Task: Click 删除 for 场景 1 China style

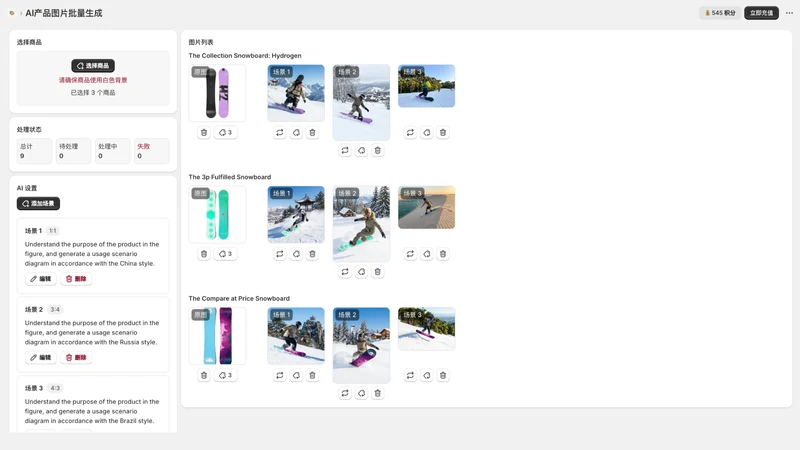Action: pyautogui.click(x=76, y=279)
